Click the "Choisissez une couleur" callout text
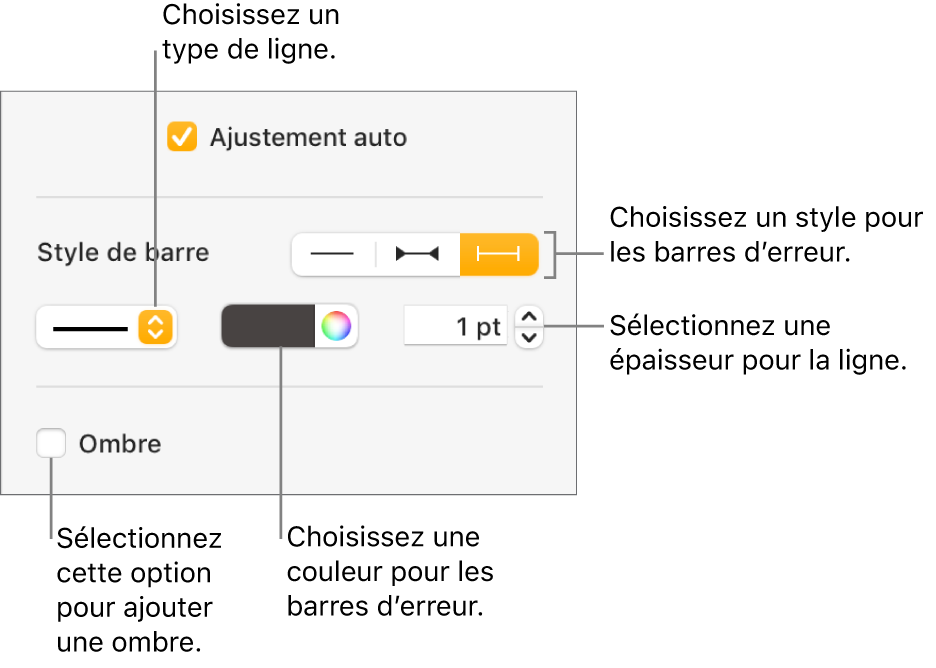The image size is (936, 668). tap(390, 571)
